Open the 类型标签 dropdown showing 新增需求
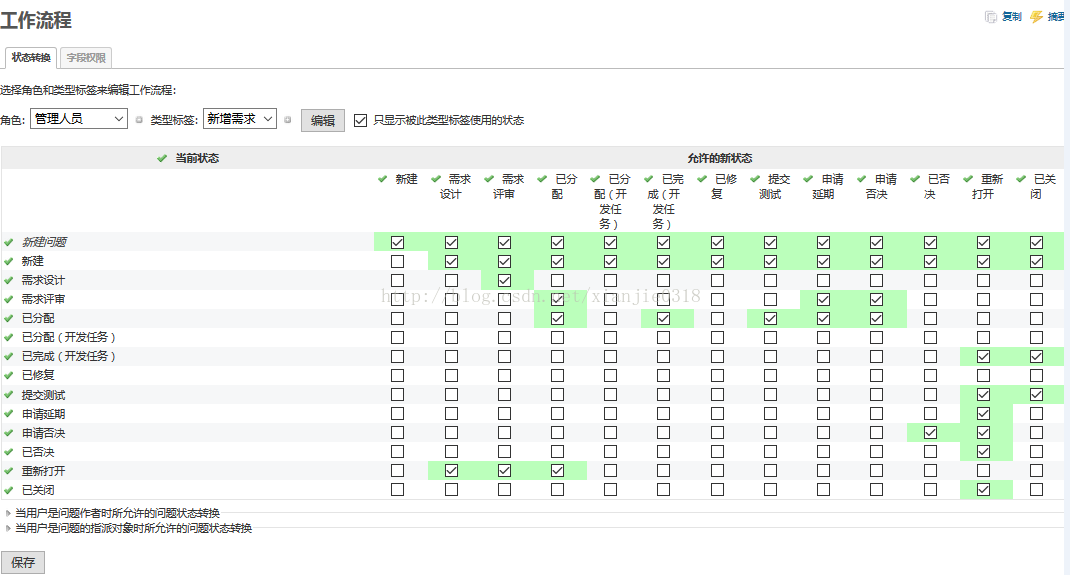Image resolution: width=1070 pixels, height=575 pixels. [240, 119]
